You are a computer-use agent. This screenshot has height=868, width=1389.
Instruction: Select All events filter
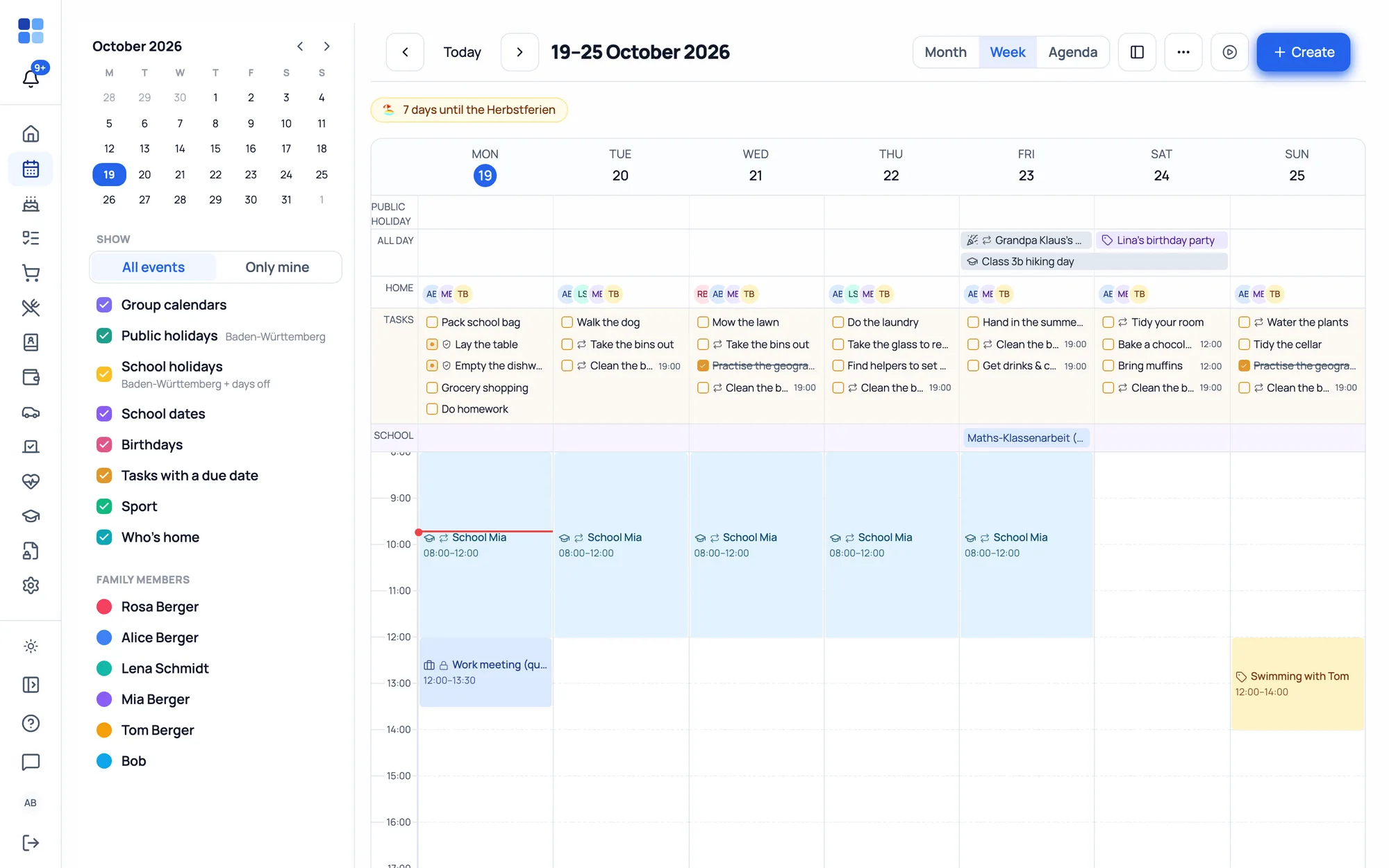[153, 267]
